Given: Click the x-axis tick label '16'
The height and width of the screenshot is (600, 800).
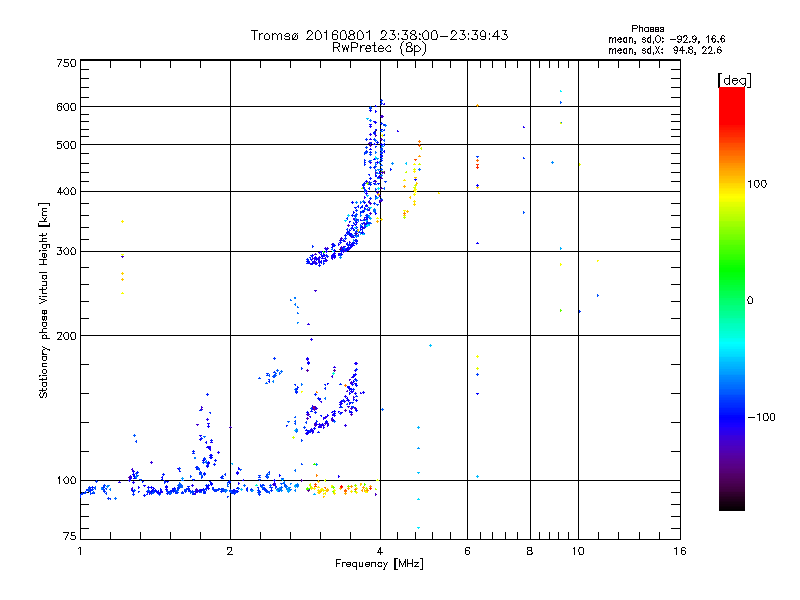Looking at the screenshot, I should [680, 551].
